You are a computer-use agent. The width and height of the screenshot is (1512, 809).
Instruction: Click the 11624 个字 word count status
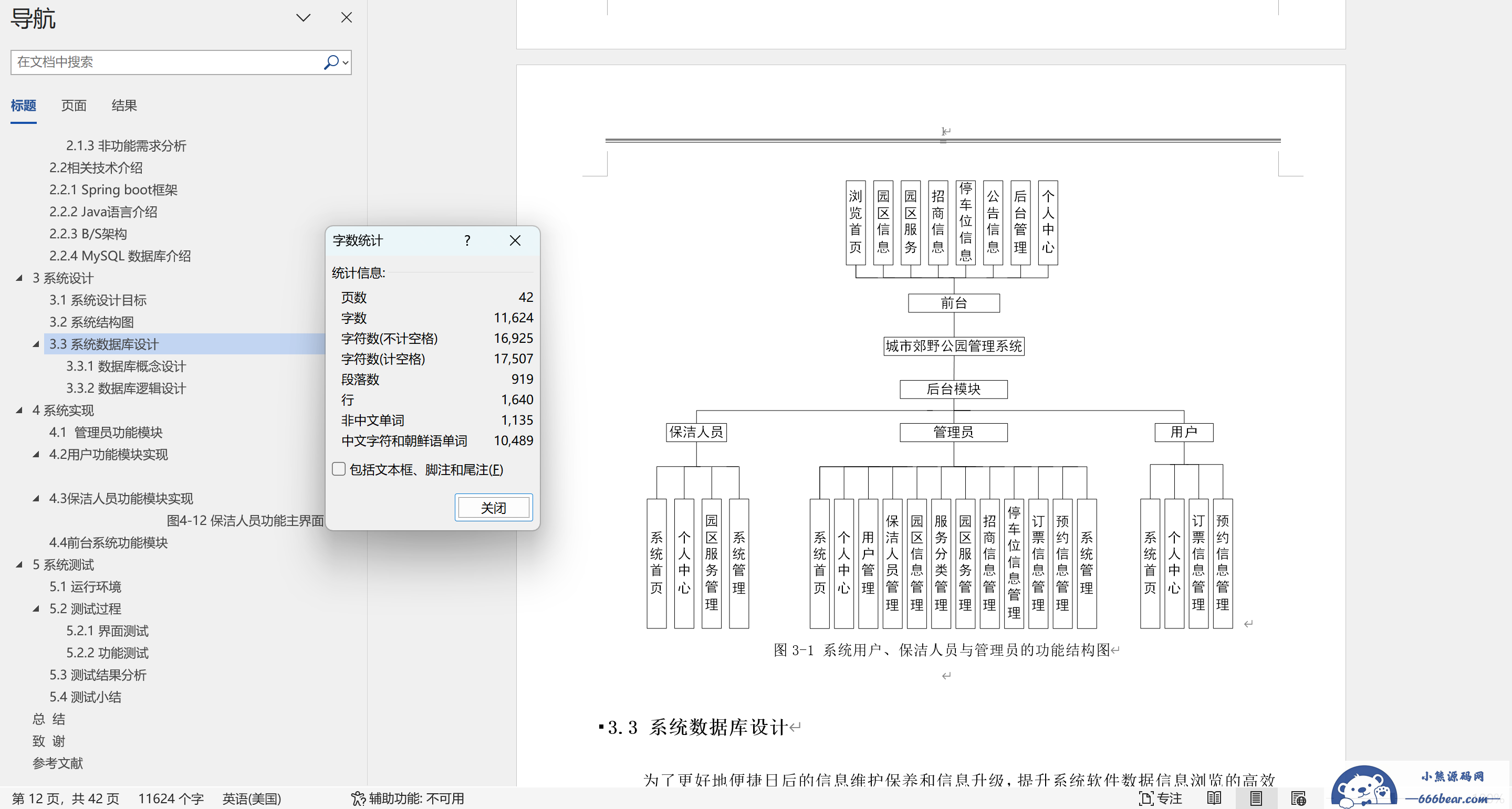[x=171, y=799]
